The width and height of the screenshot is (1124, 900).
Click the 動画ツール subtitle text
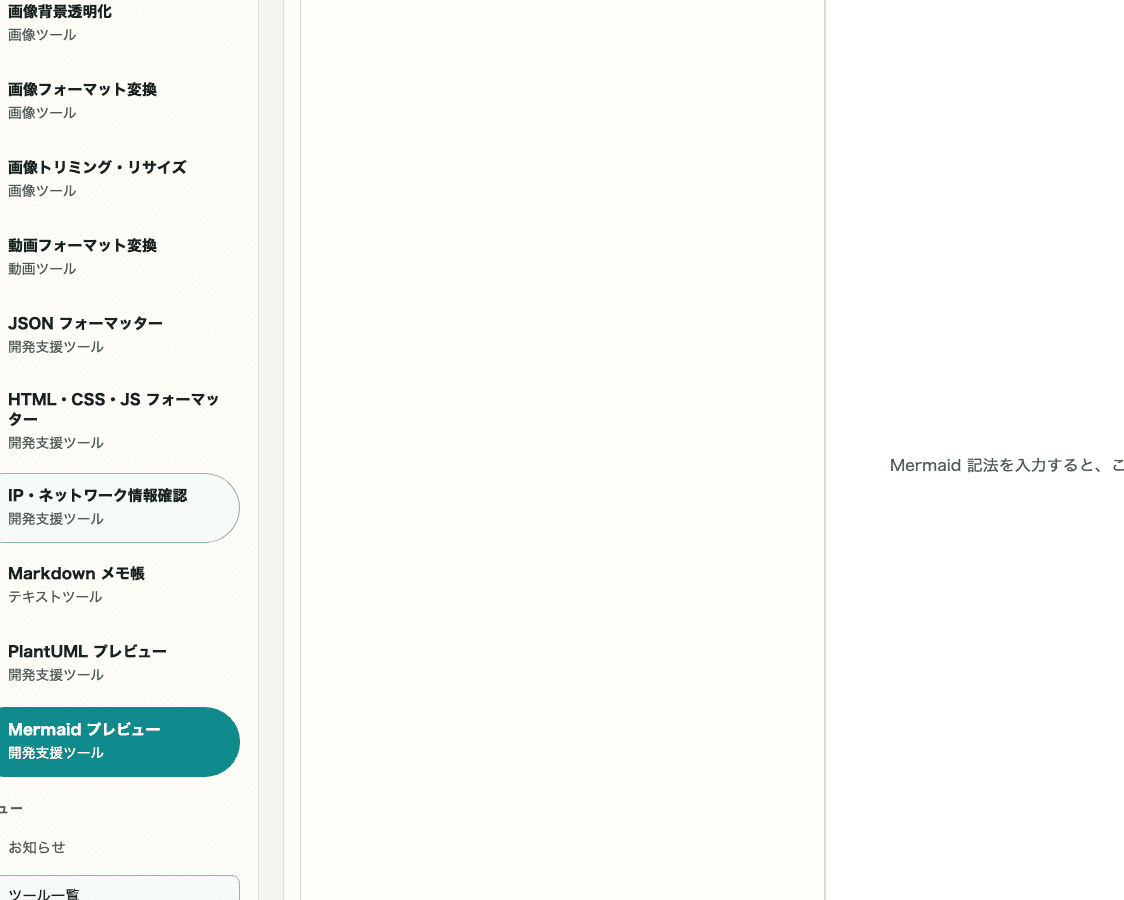pos(41,268)
